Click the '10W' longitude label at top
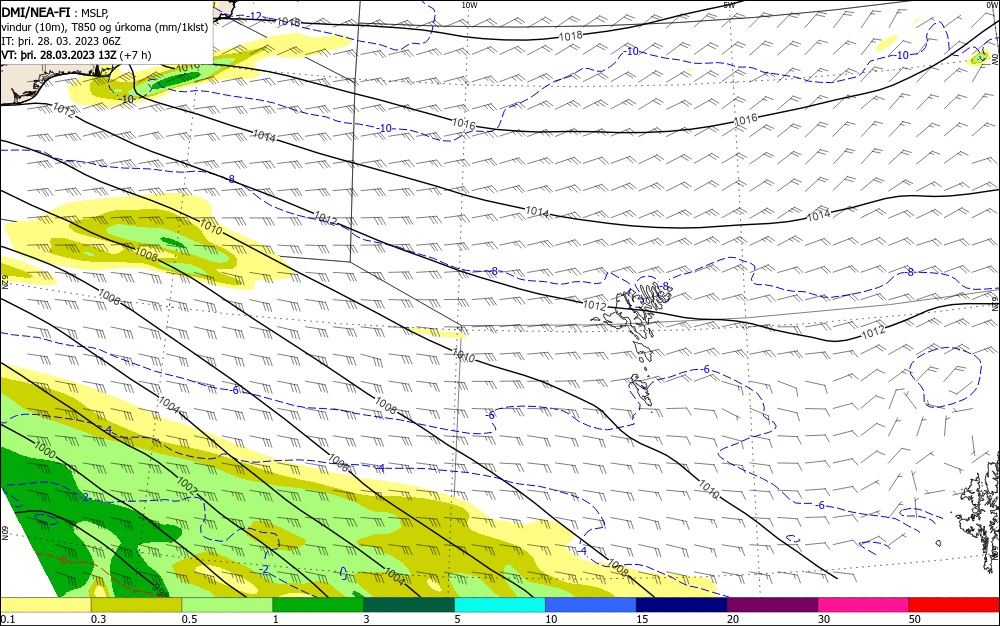Screen dimensions: 1000x626 pyautogui.click(x=469, y=5)
